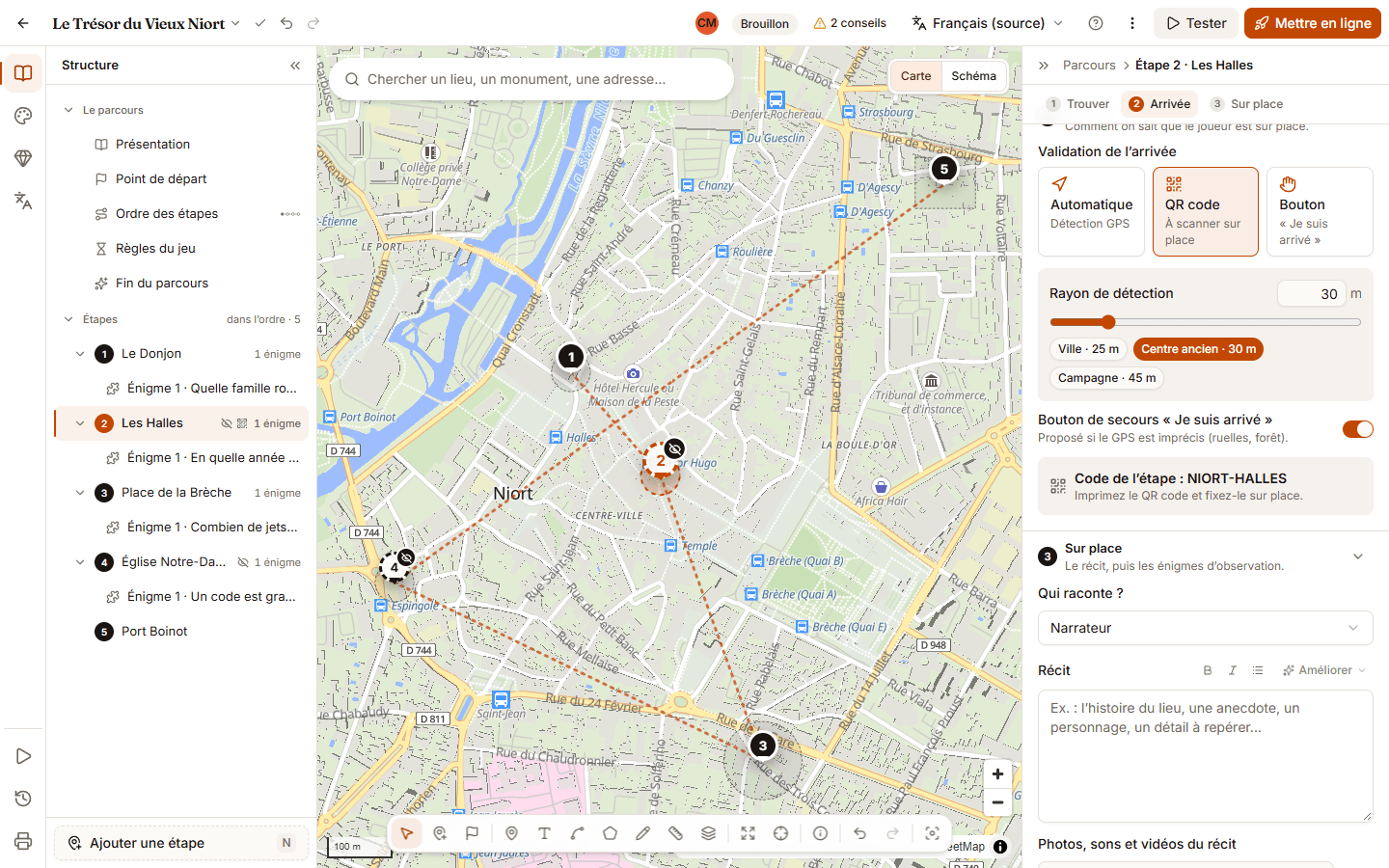Choose the Bouton « Je suis arrivé » validation
1389x868 pixels.
click(1320, 212)
